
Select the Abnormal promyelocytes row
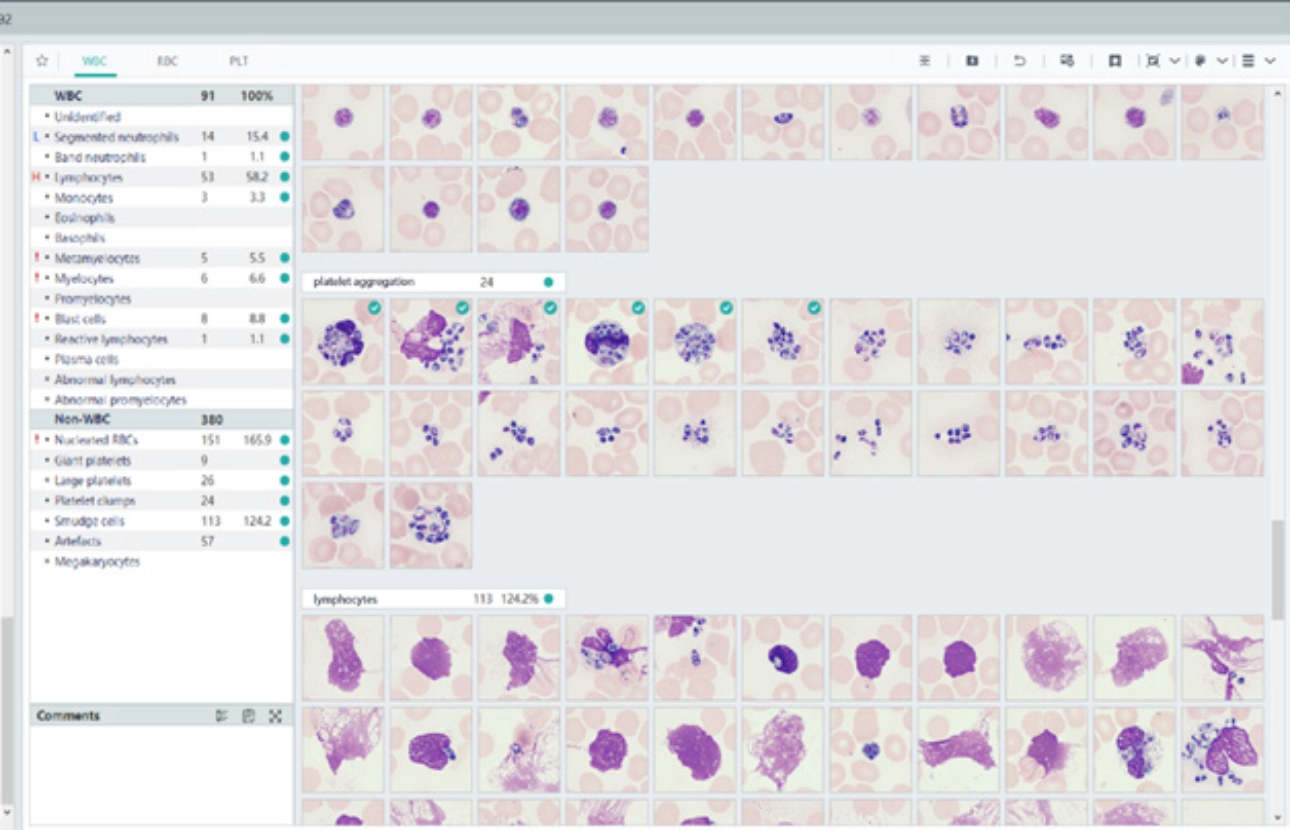pyautogui.click(x=161, y=400)
